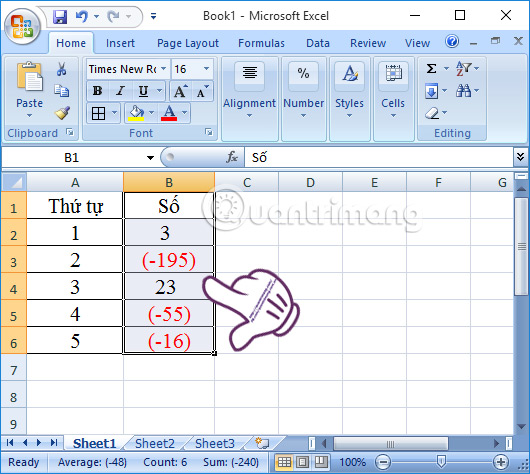Open the fill color dropdown arrow

pyautogui.click(x=151, y=113)
